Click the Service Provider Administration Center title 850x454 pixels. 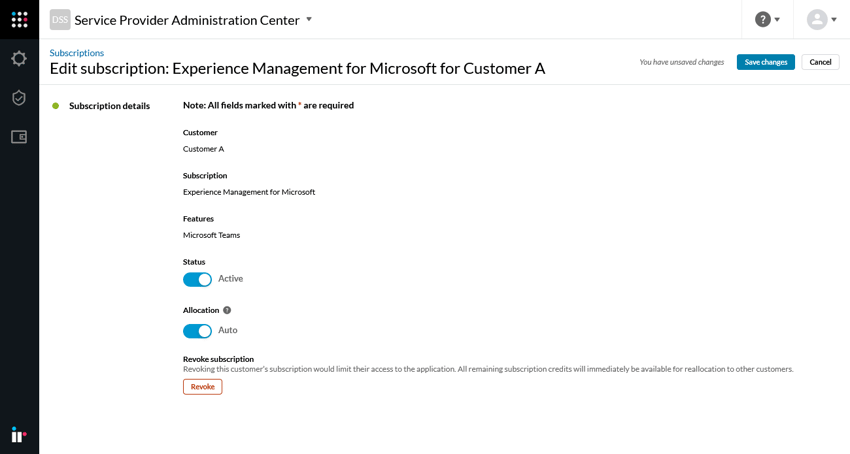click(x=187, y=20)
